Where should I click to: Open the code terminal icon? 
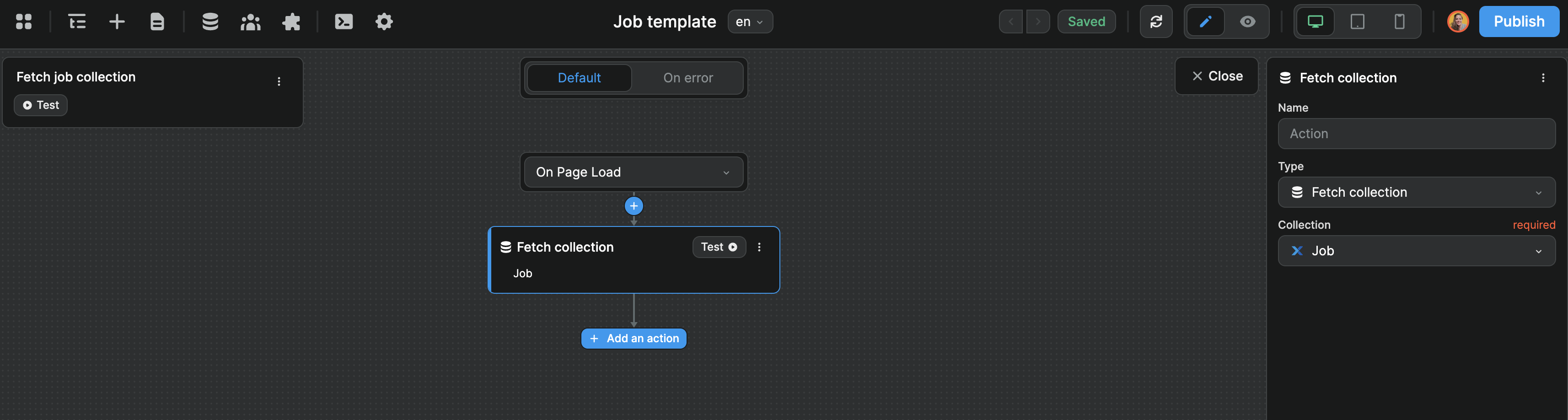click(344, 22)
